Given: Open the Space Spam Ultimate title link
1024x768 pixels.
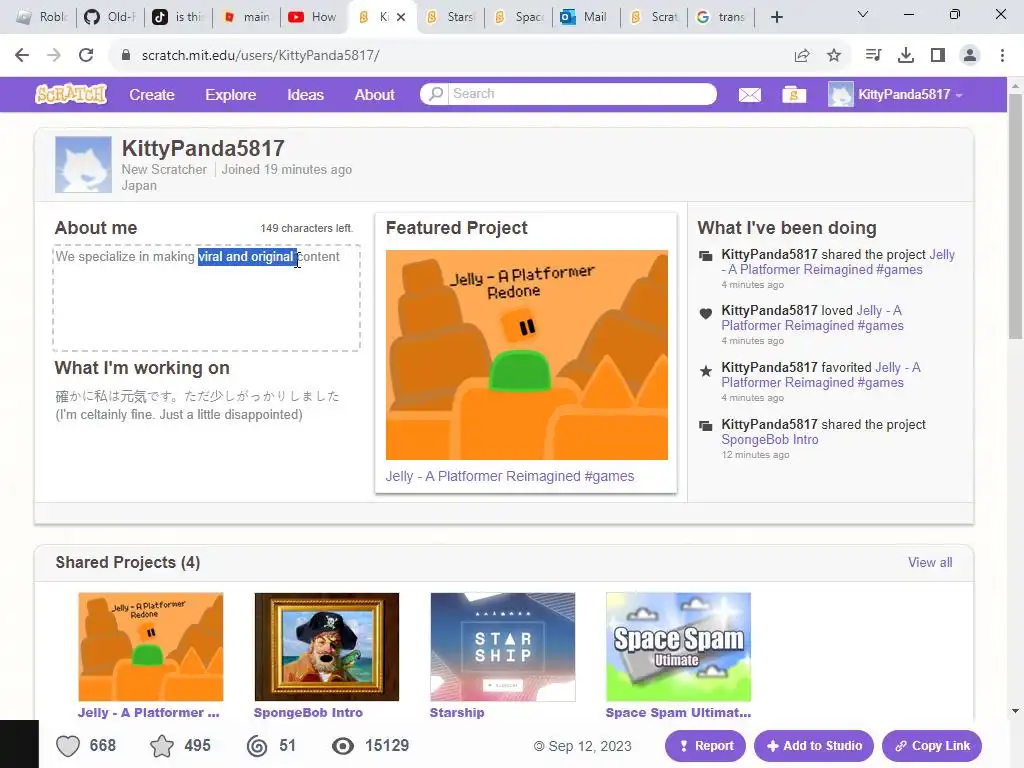Looking at the screenshot, I should 678,712.
